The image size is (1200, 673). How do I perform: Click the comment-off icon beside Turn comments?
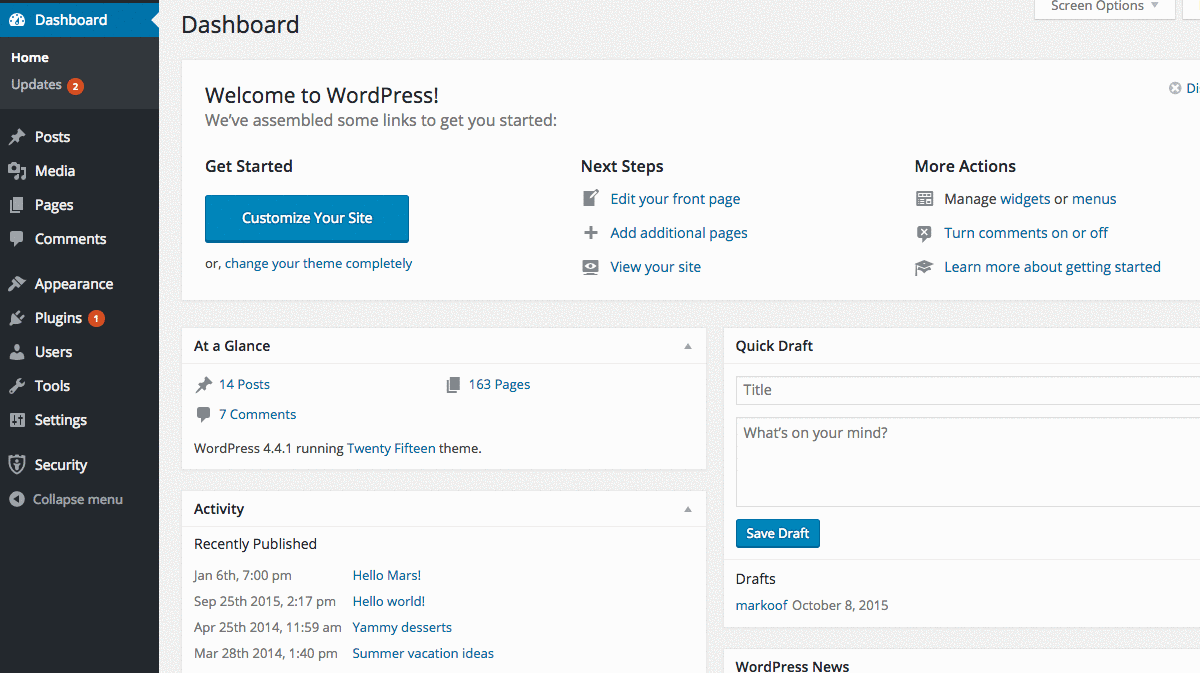pos(925,233)
